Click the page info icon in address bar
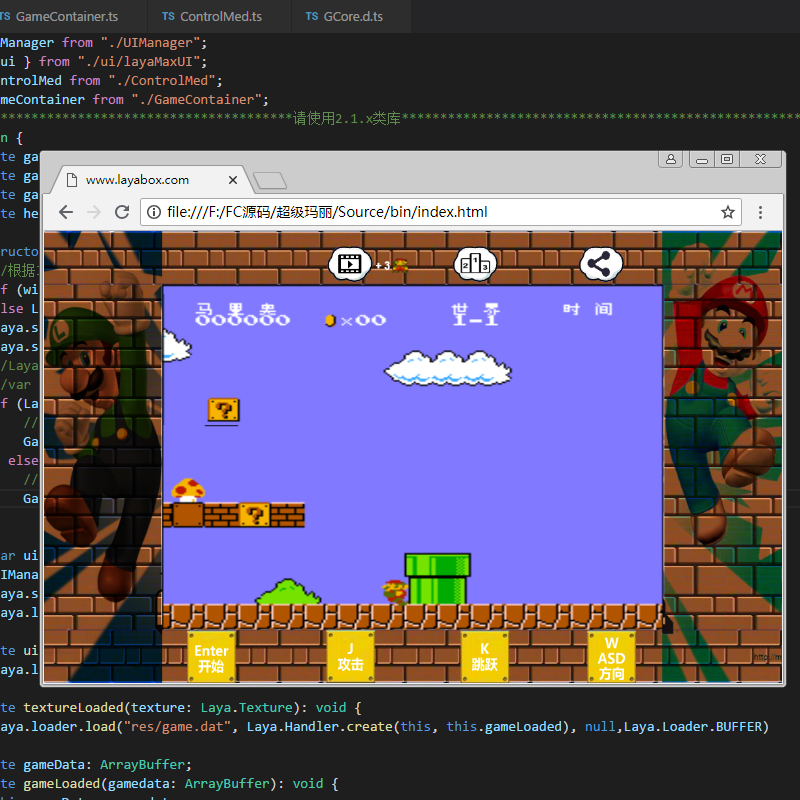Viewport: 800px width, 800px height. tap(154, 212)
